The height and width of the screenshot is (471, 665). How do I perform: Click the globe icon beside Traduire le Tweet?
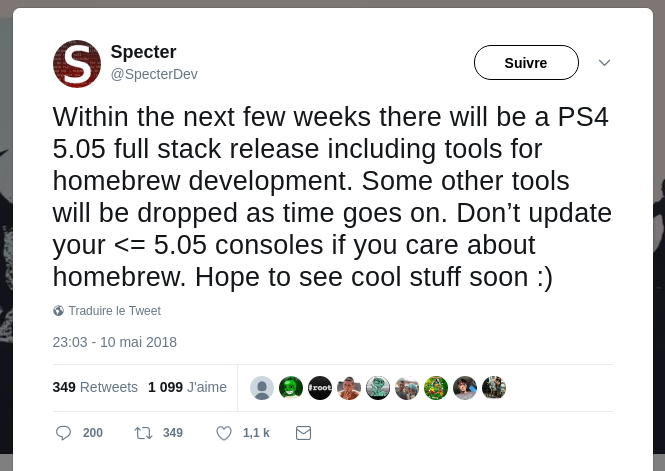[59, 311]
